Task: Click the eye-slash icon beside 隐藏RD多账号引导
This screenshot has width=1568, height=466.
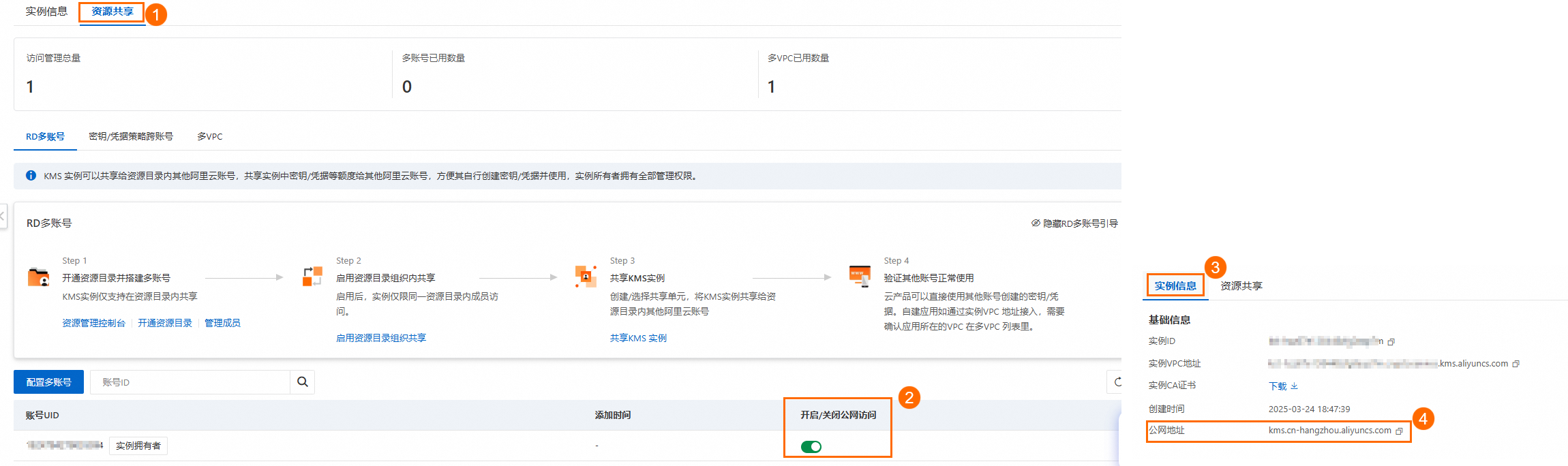Action: click(1036, 223)
